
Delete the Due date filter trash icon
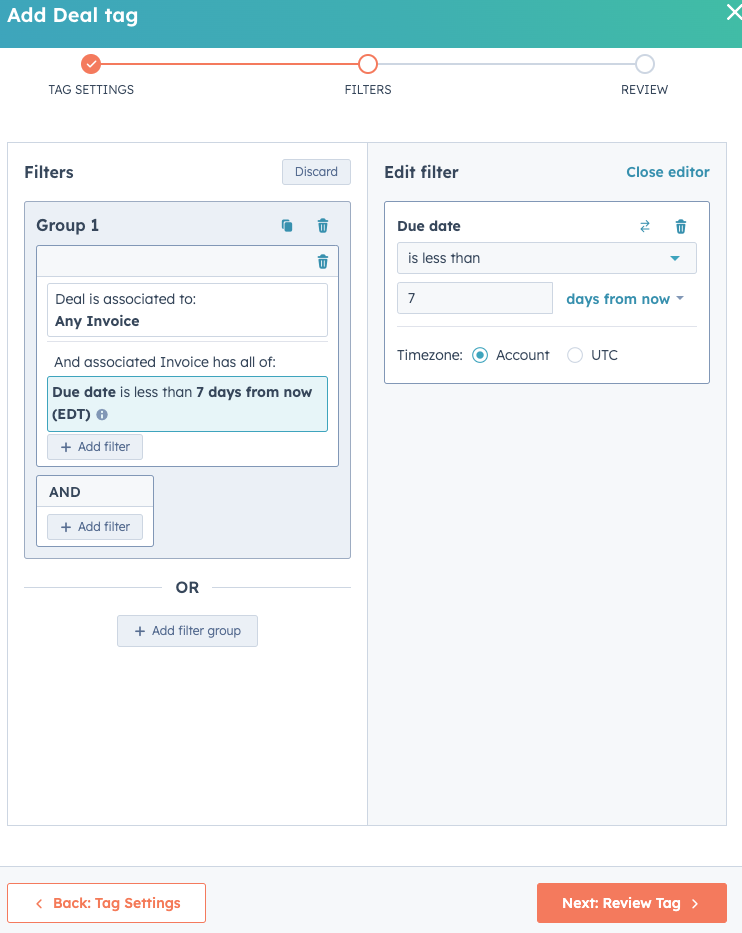pyautogui.click(x=681, y=226)
